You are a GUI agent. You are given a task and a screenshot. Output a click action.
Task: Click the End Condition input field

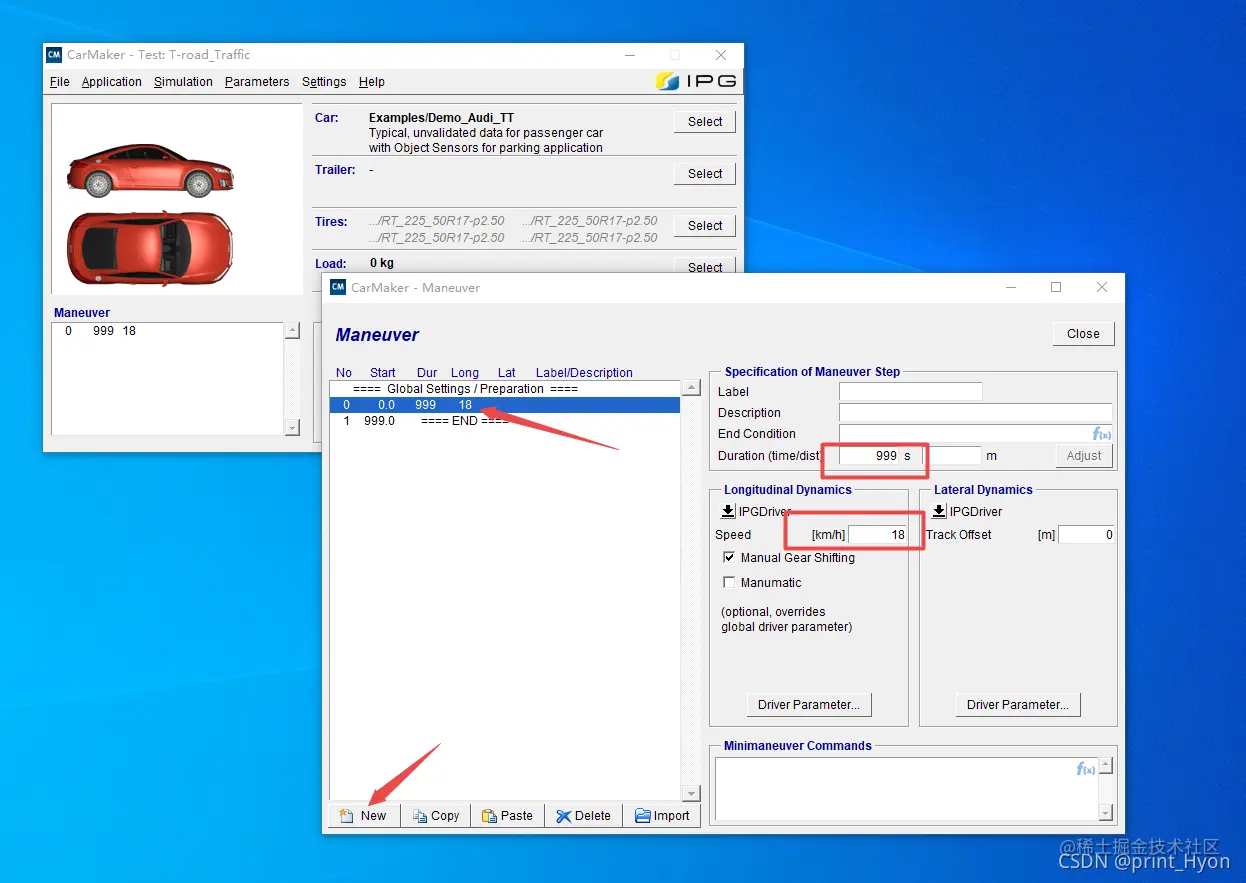[x=965, y=434]
